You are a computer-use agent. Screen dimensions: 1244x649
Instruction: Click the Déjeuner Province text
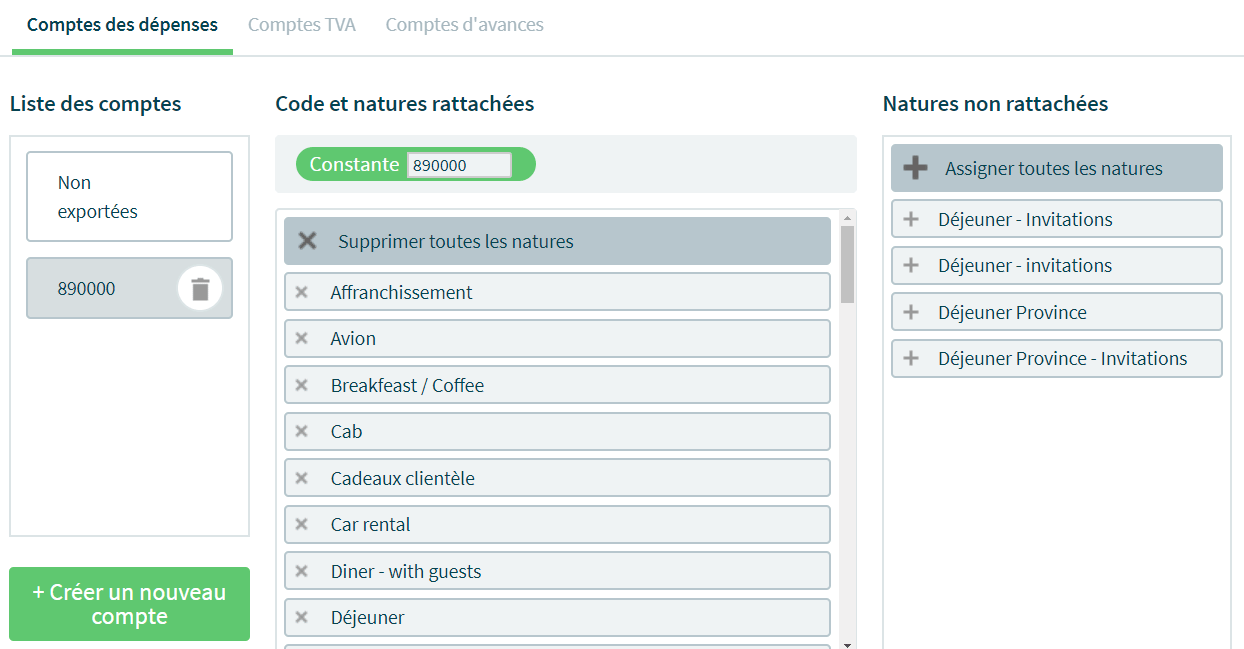(x=1012, y=312)
